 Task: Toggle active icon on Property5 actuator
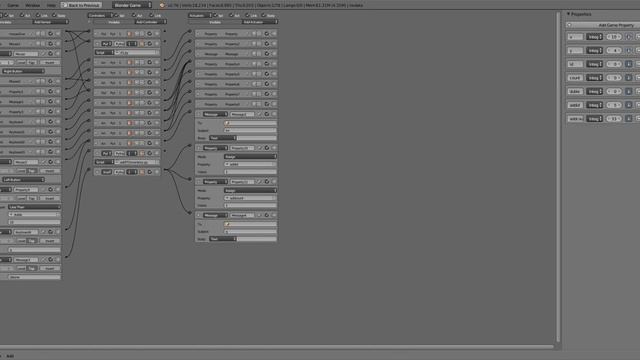point(267,74)
